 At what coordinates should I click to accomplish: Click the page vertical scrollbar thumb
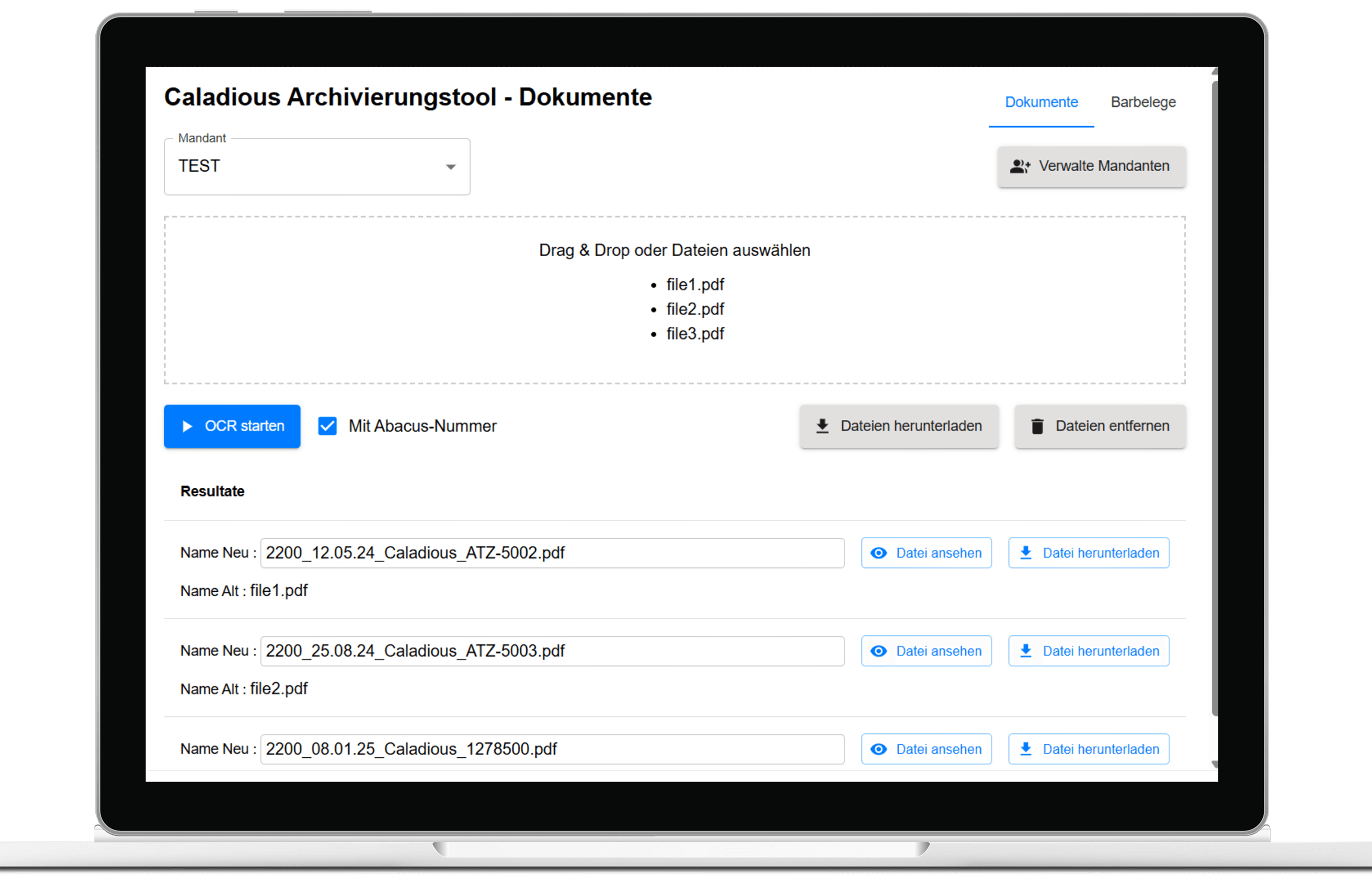point(1214,398)
